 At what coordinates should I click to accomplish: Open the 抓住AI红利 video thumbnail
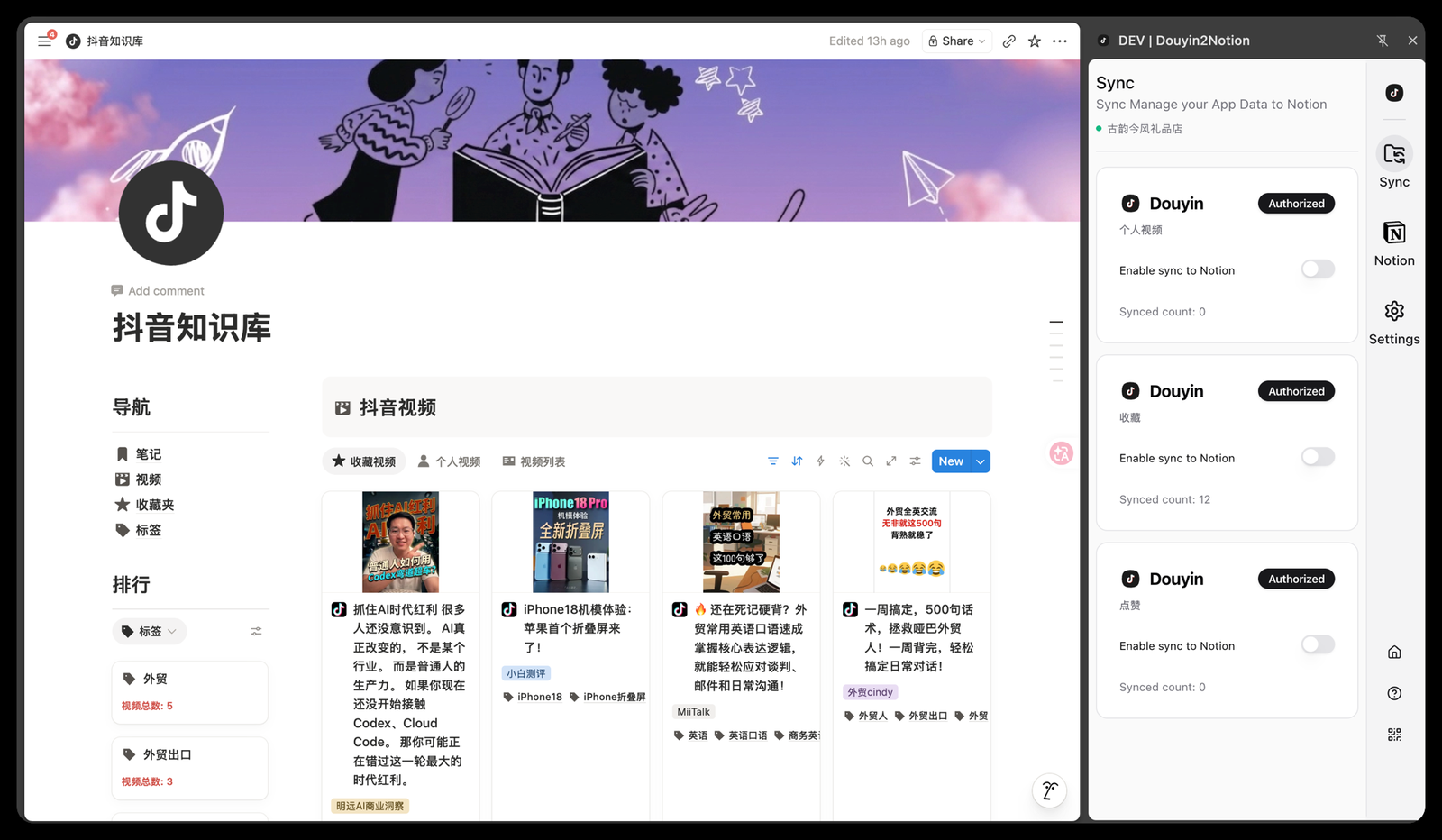(x=400, y=542)
